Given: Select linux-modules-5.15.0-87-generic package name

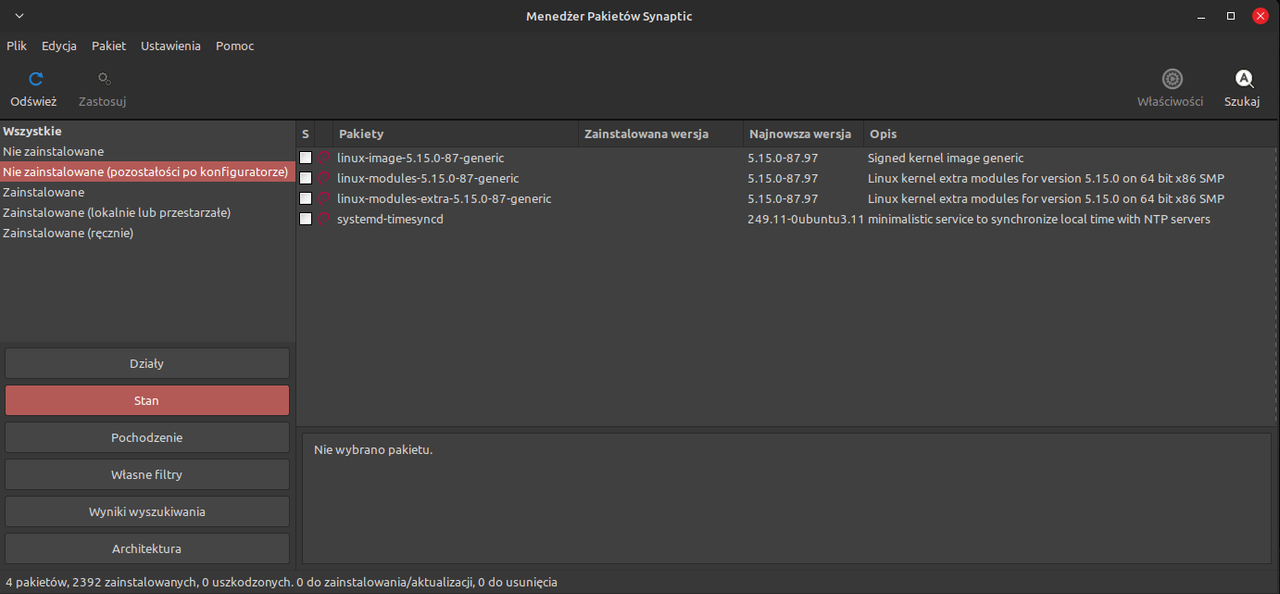Looking at the screenshot, I should tap(428, 178).
